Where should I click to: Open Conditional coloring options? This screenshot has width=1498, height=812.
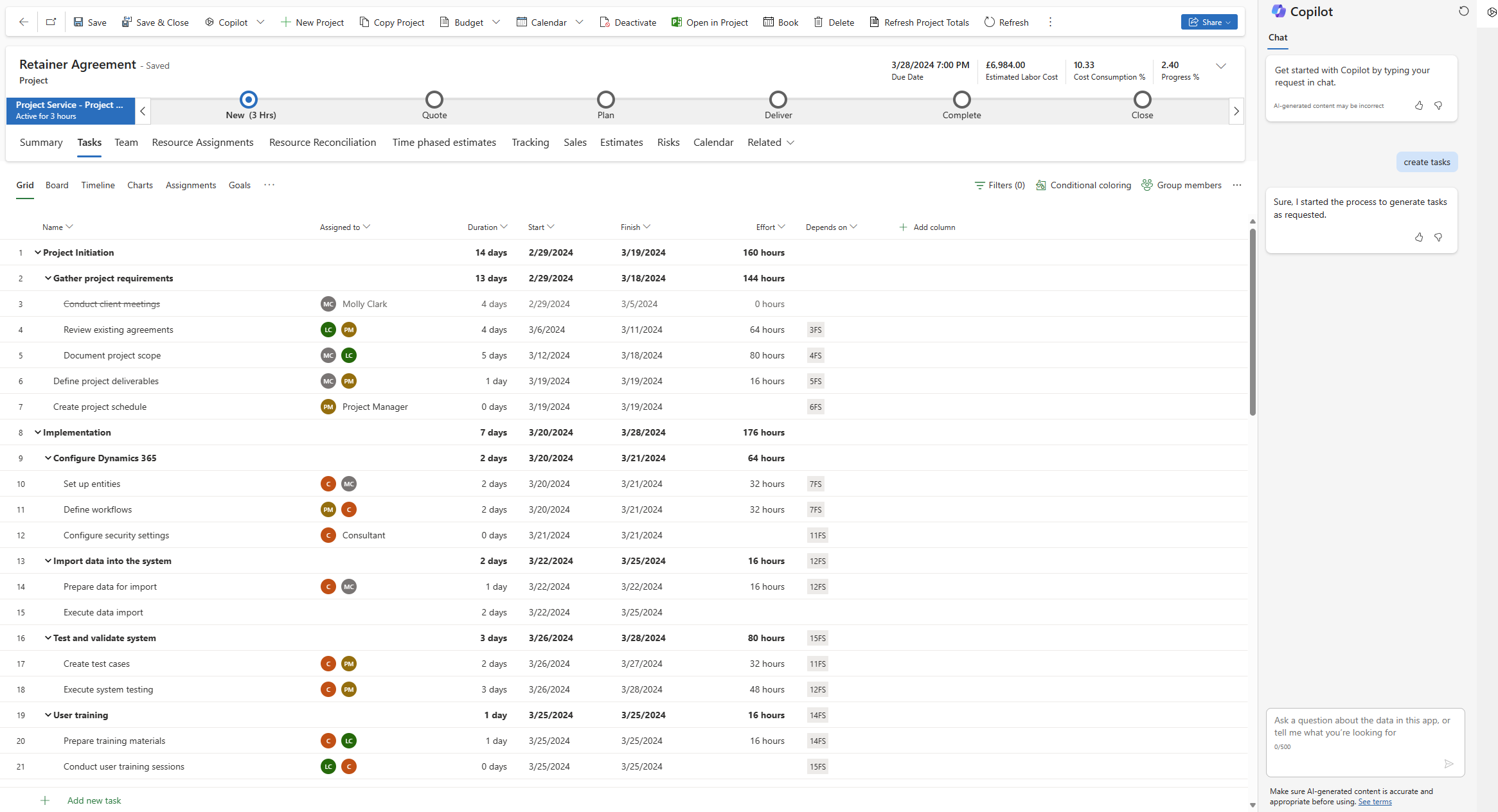point(1083,185)
